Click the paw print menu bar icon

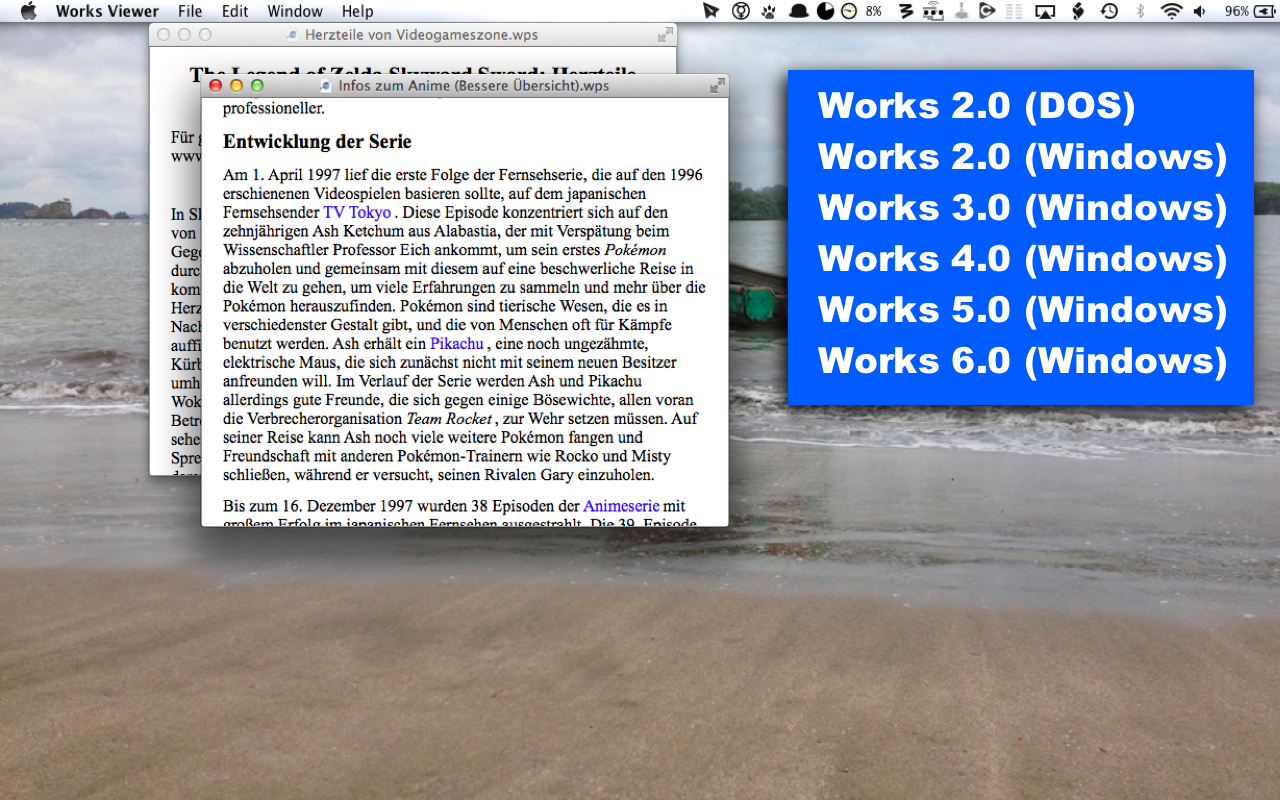pyautogui.click(x=768, y=11)
